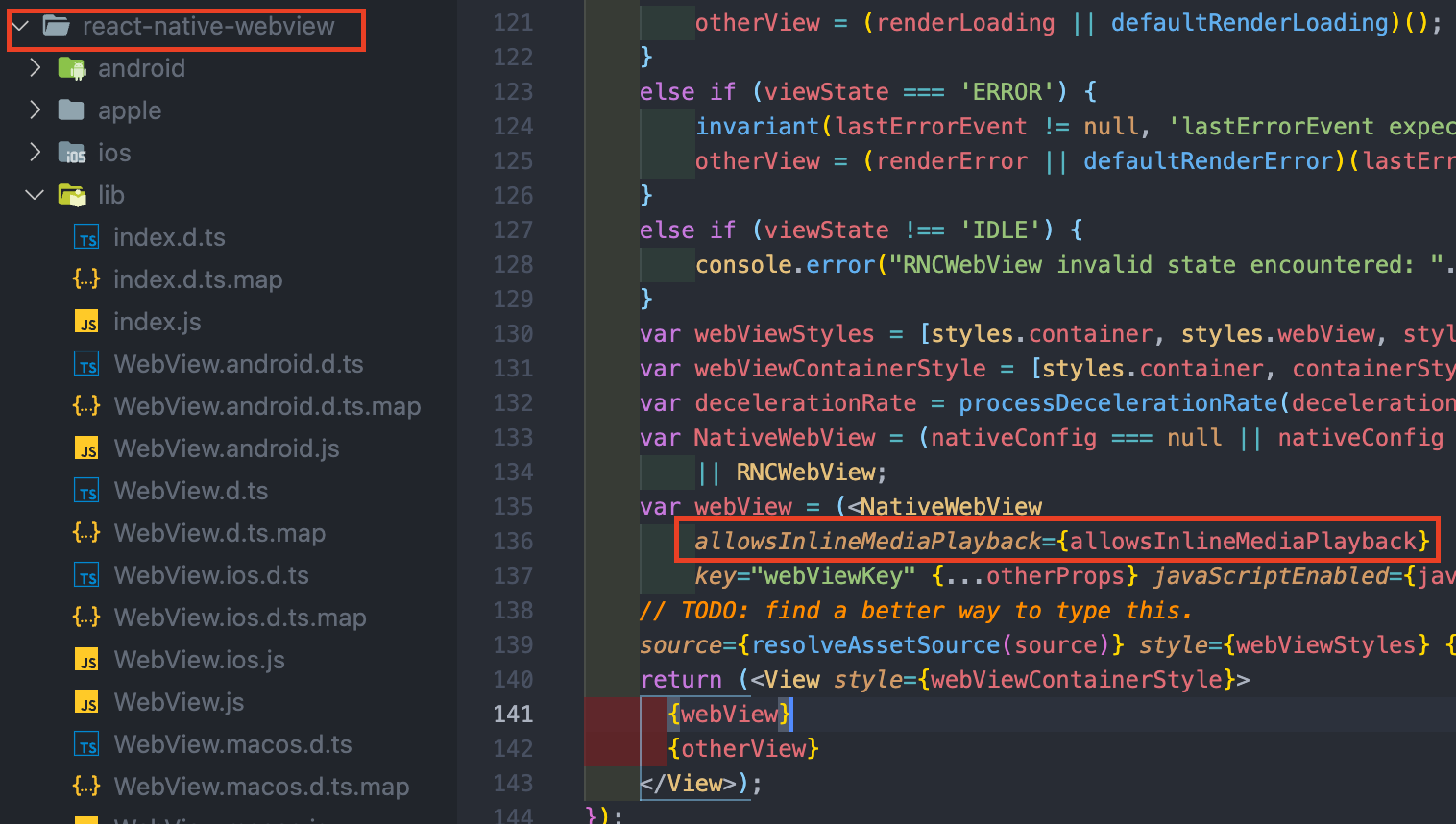Expand the apple folder chevron
Screen dimensions: 1456x824
[36, 110]
